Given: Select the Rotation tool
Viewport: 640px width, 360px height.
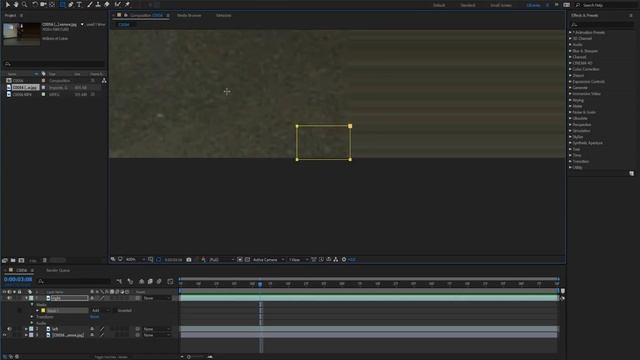Looking at the screenshot, I should pyautogui.click(x=35, y=4).
